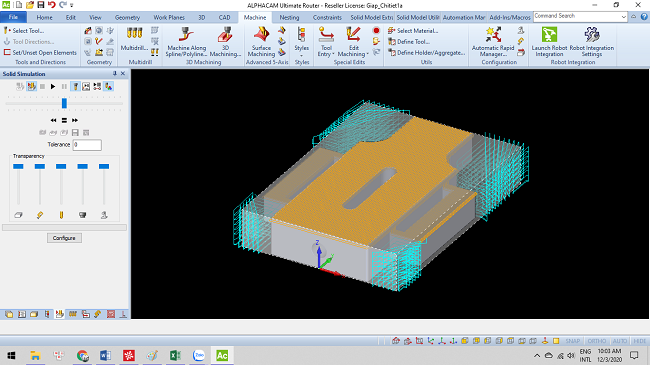Click the Configure button
Viewport: 650px width, 365px height.
64,238
